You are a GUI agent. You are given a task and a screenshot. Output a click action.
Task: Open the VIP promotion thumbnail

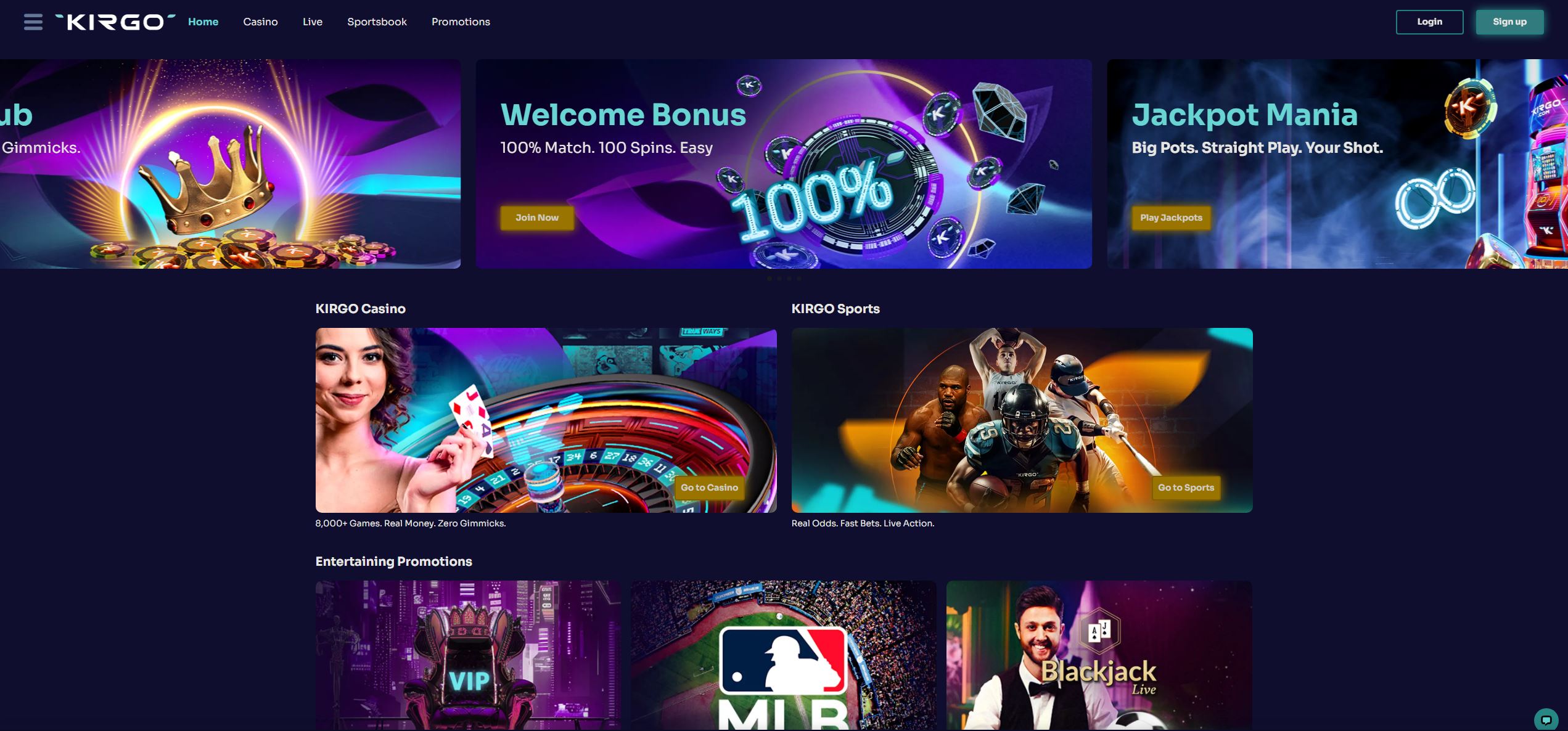468,655
